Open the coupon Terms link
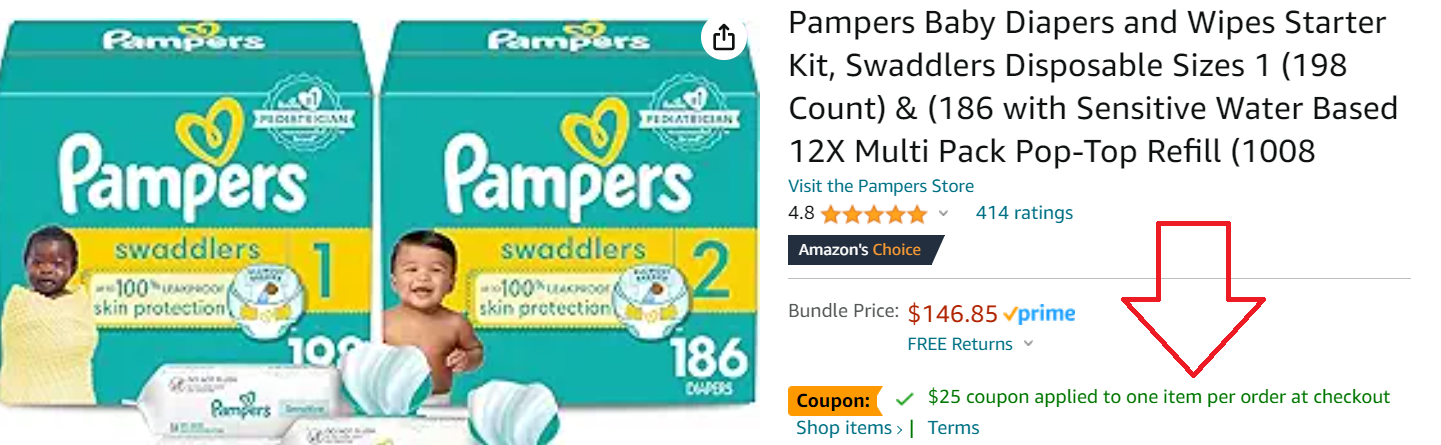Viewport: 1441px width, 445px height. click(x=954, y=428)
